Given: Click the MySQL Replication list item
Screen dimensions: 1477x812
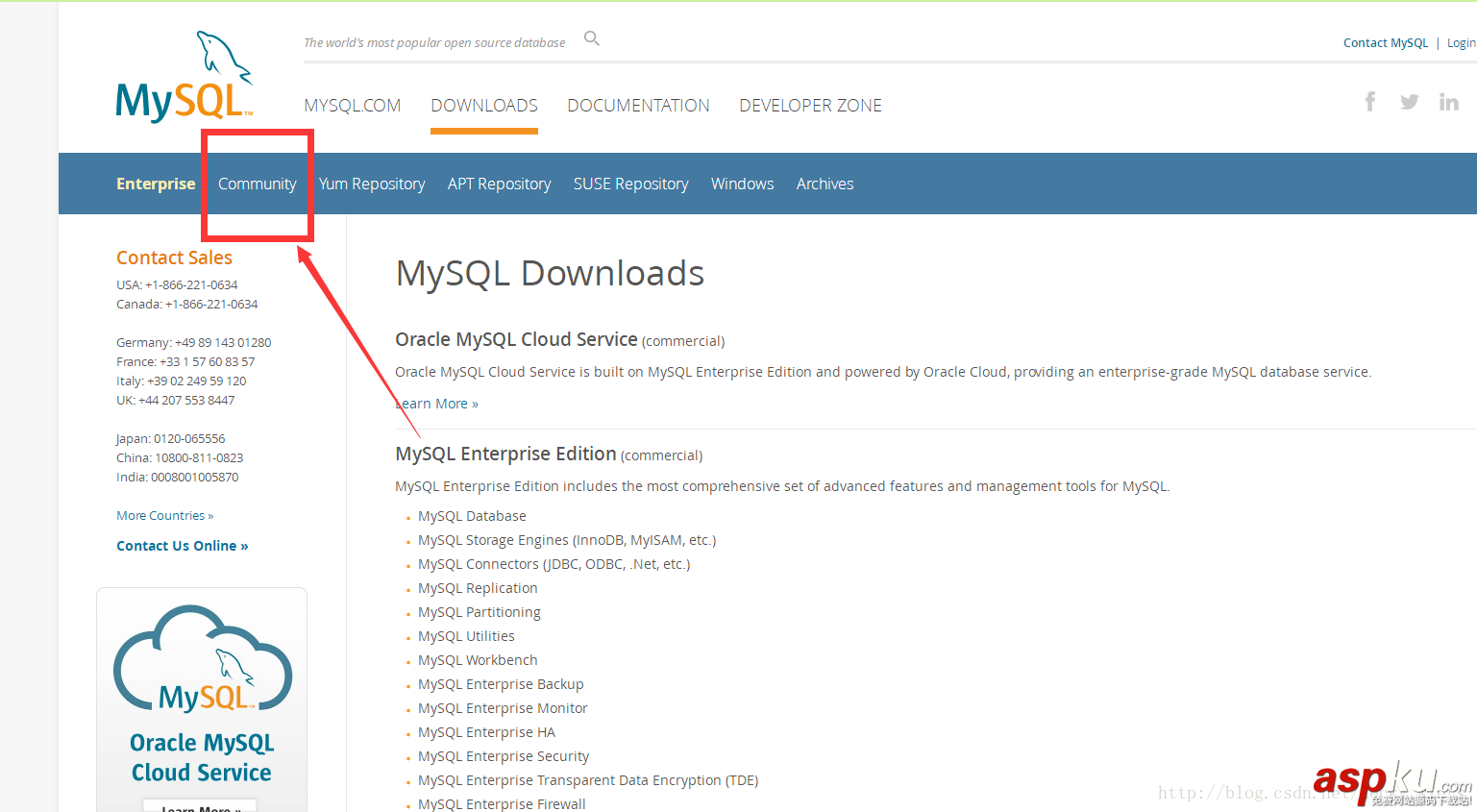Looking at the screenshot, I should (478, 588).
